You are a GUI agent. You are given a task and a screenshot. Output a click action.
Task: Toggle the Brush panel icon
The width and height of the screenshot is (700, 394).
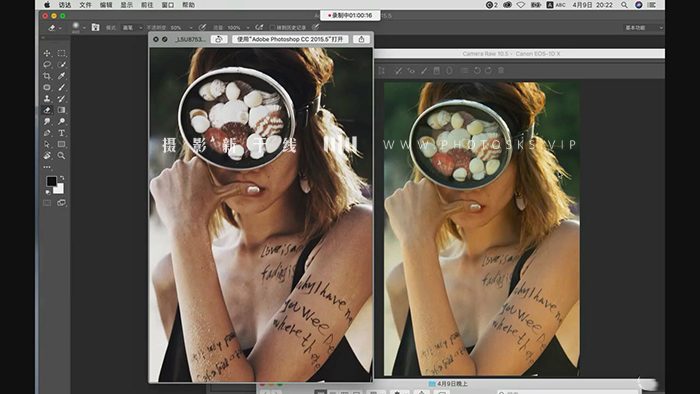(x=96, y=28)
